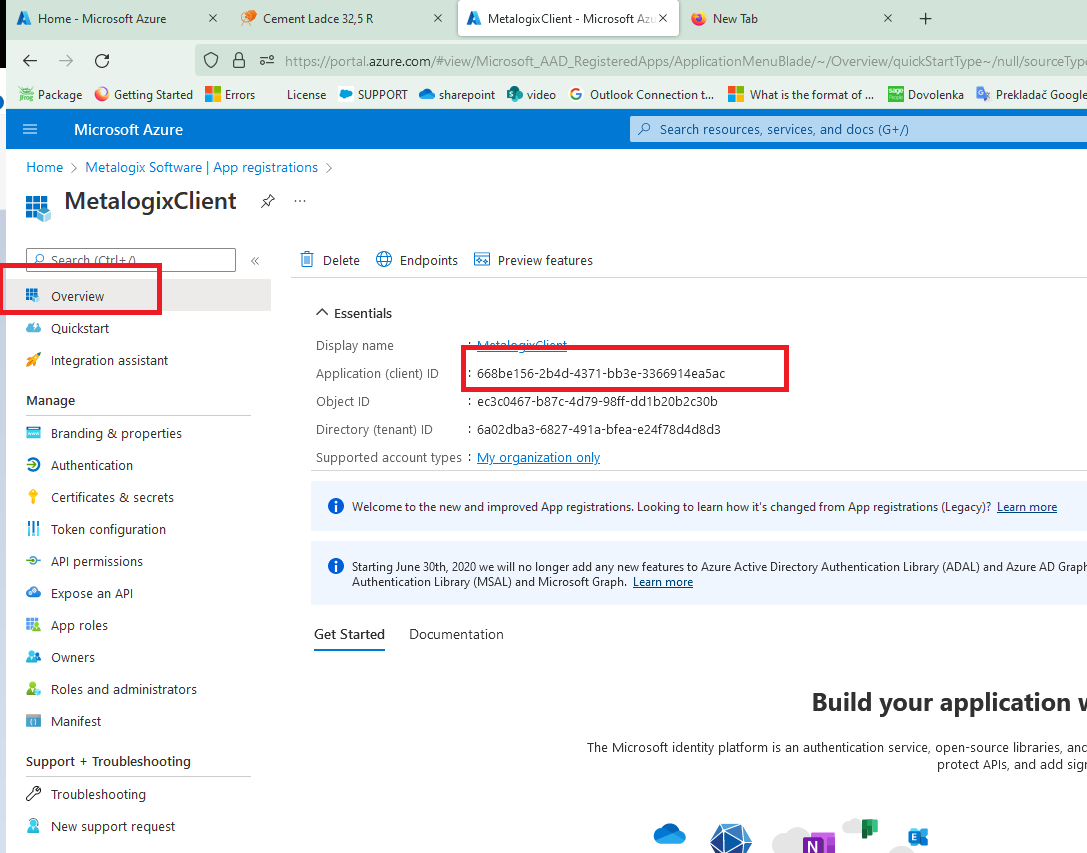Click the Troubleshooting wrench icon
Image resolution: width=1087 pixels, height=853 pixels.
pyautogui.click(x=33, y=793)
